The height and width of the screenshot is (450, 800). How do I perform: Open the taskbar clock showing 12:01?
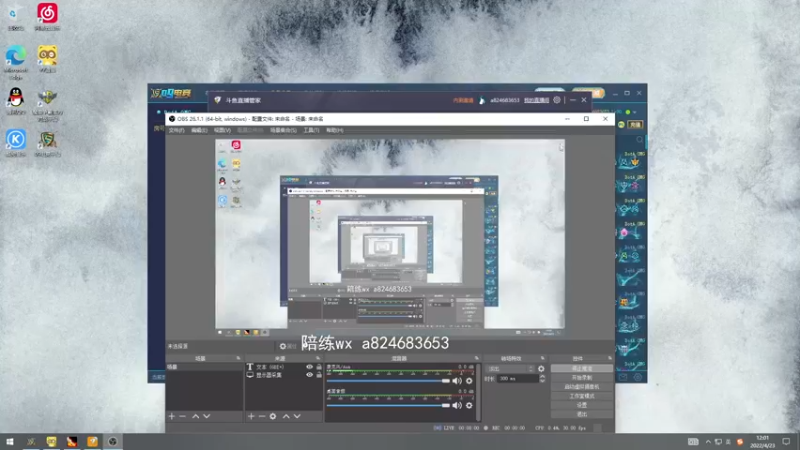(762, 441)
